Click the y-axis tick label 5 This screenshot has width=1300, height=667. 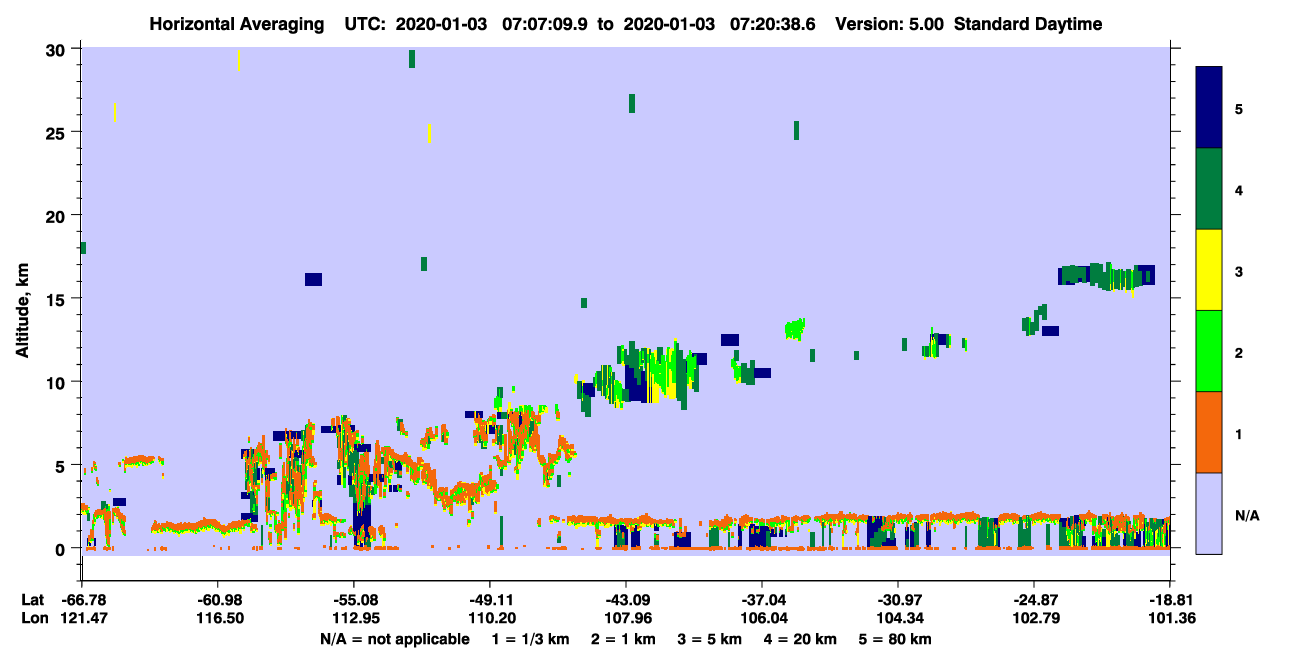[63, 465]
